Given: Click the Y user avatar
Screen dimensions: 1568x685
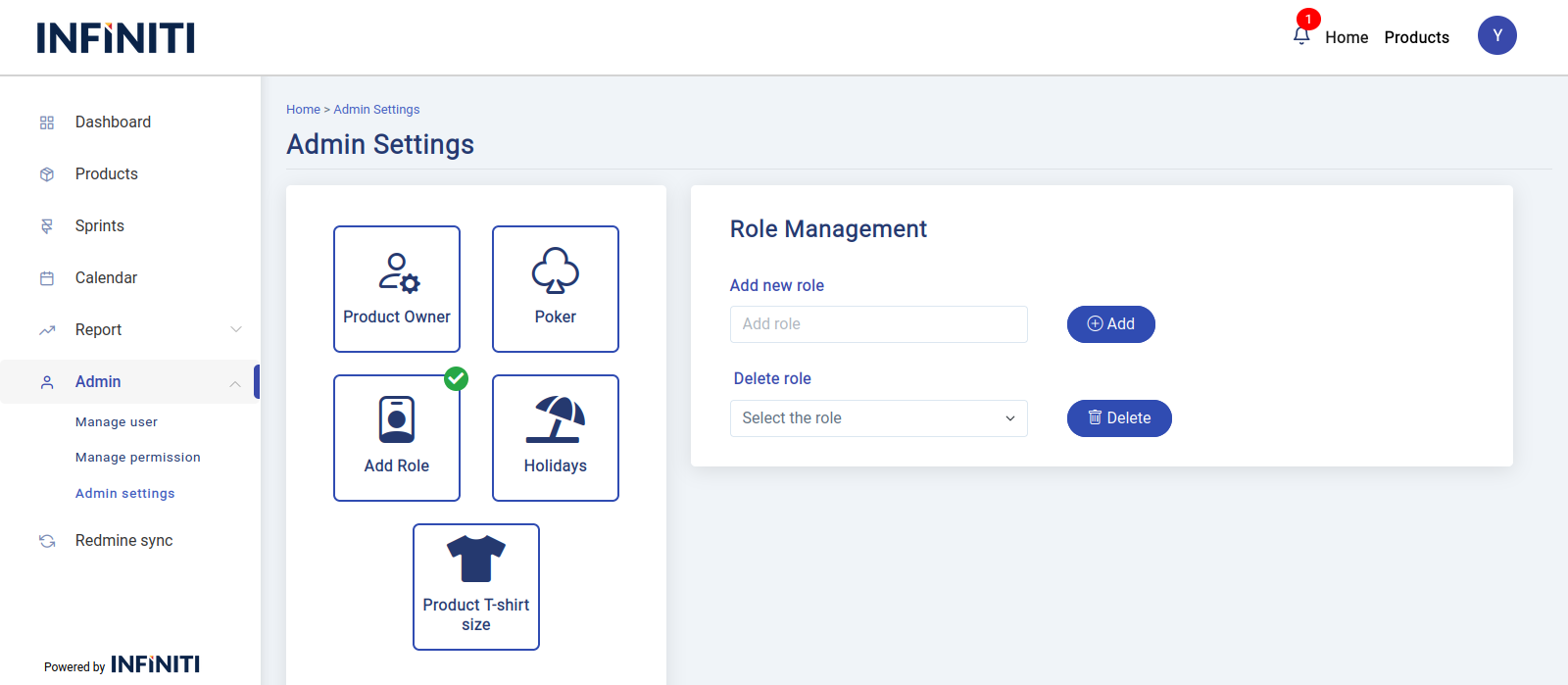Looking at the screenshot, I should click(1496, 36).
